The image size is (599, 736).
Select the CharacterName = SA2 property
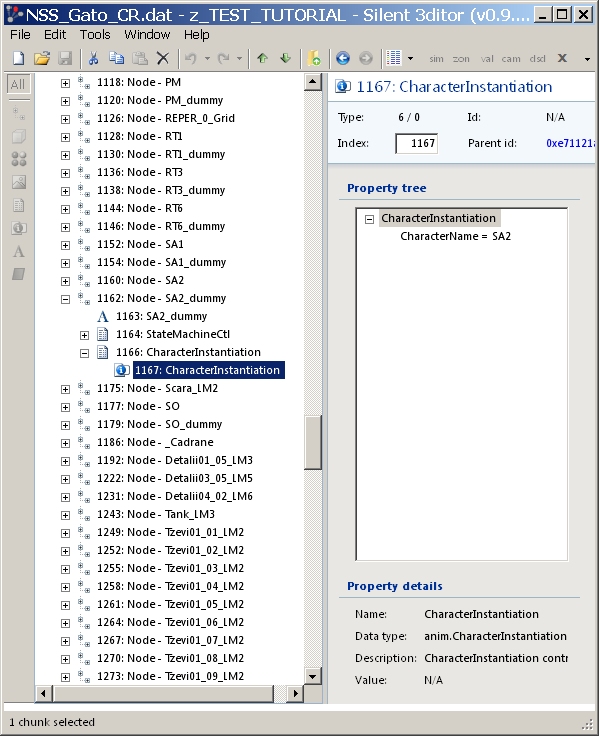coord(455,236)
